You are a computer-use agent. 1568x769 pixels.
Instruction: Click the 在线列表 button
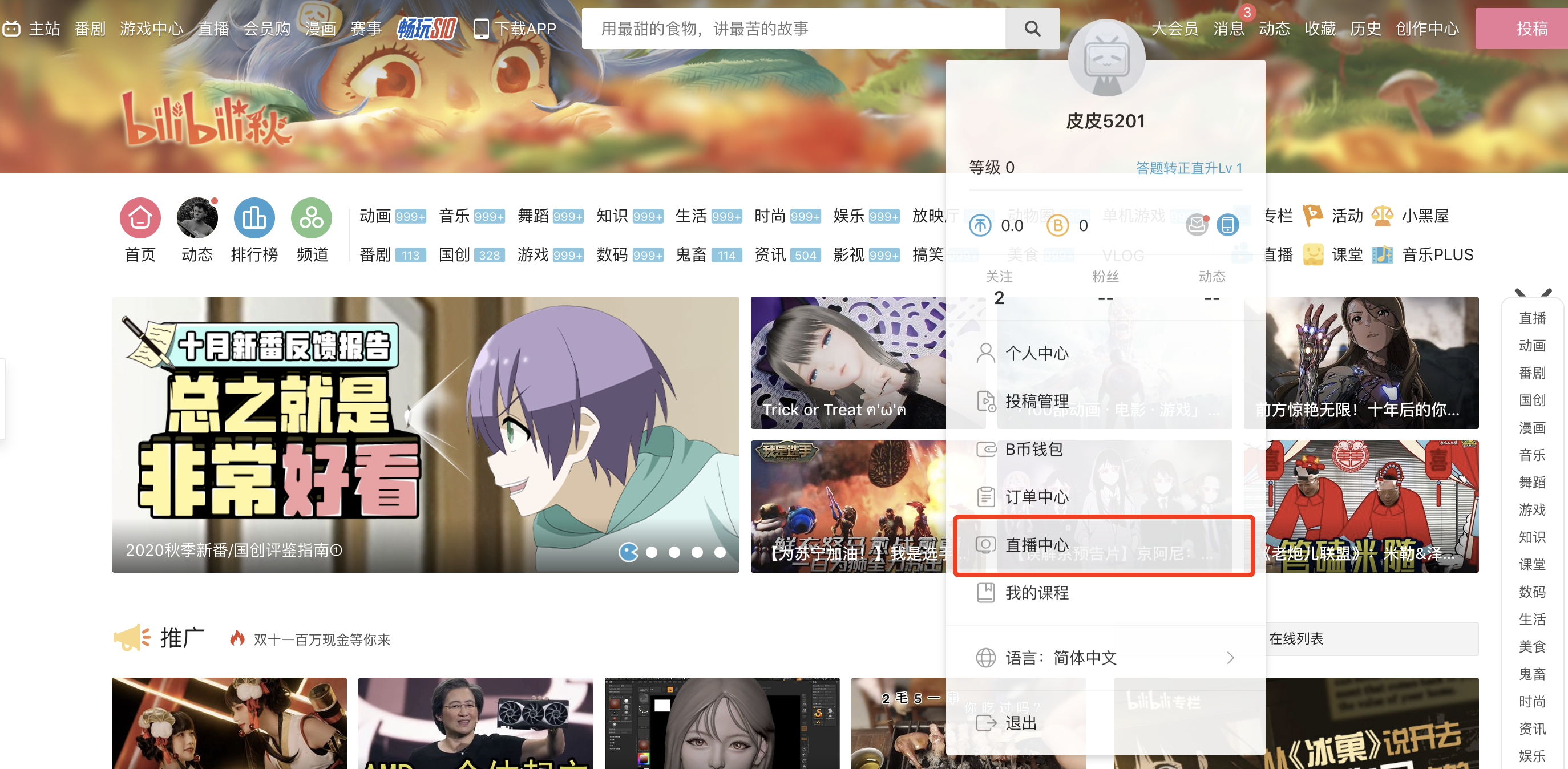pyautogui.click(x=1371, y=639)
